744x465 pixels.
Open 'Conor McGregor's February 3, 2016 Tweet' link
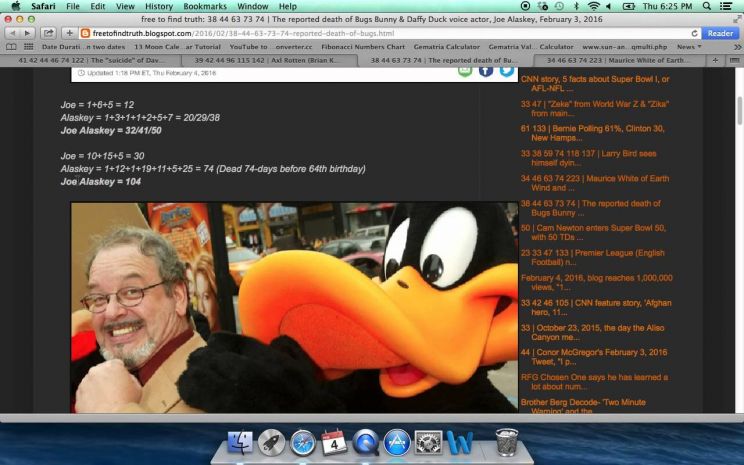[x=594, y=357]
